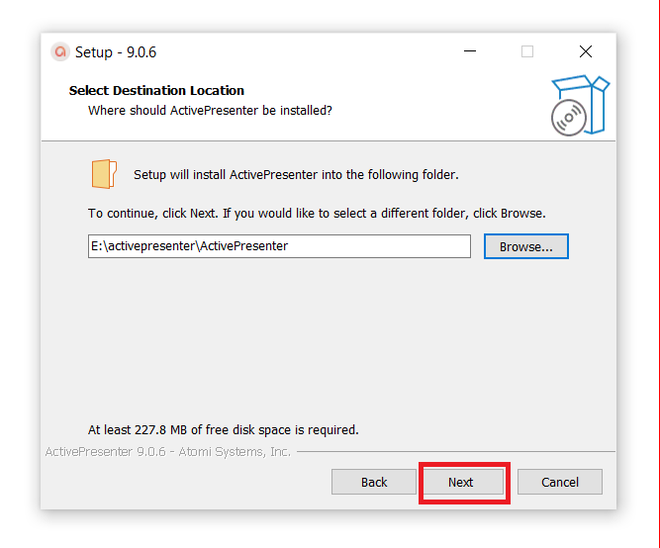Go Back to the previous setup step
Viewport: 660px width, 548px height.
[x=374, y=482]
